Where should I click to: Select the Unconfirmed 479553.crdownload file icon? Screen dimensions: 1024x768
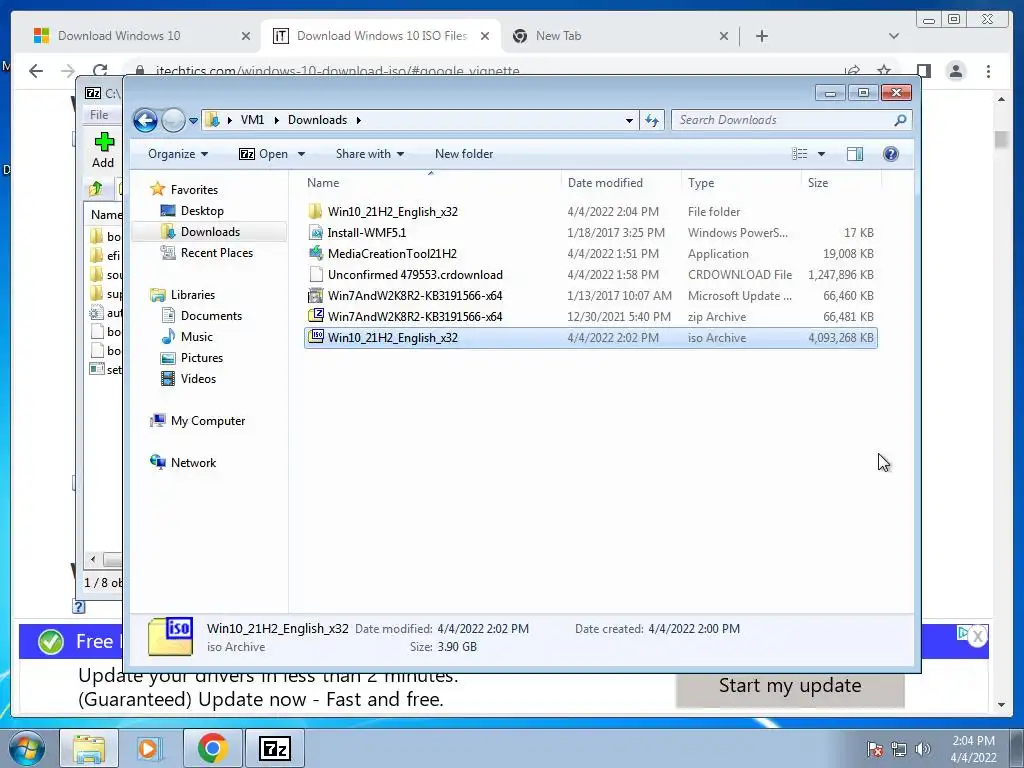click(315, 274)
